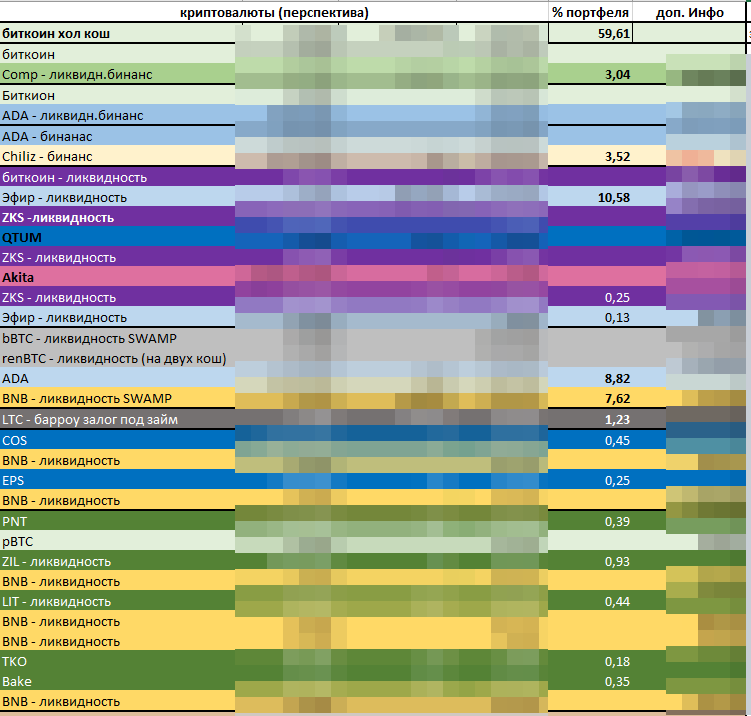Click 'bBTC - ликвидность SWAMP' cell
Screen dimensions: 751x716
pos(89,339)
